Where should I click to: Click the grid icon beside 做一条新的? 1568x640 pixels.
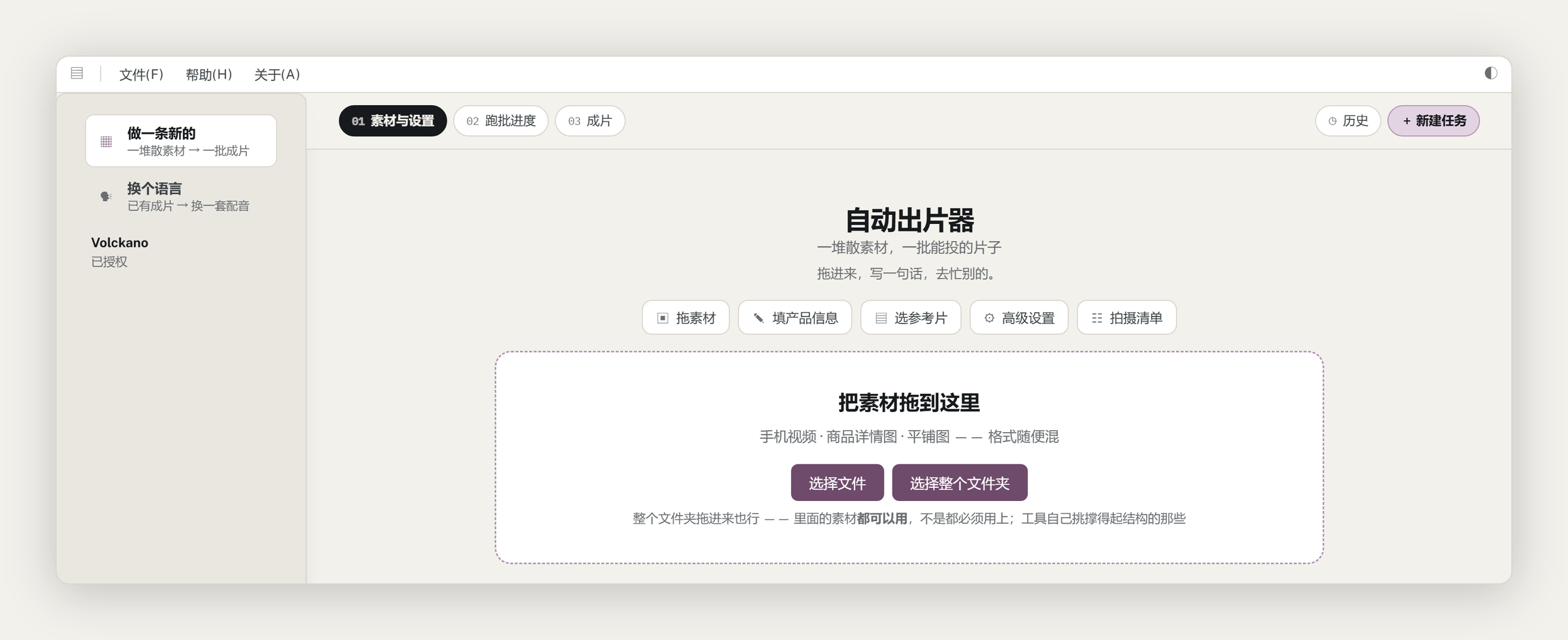pos(106,142)
